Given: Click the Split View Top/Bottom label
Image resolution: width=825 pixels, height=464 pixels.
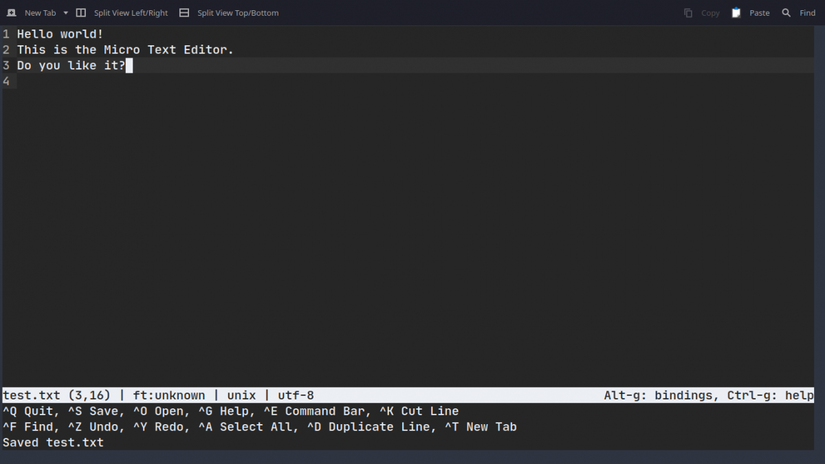Looking at the screenshot, I should 238,13.
